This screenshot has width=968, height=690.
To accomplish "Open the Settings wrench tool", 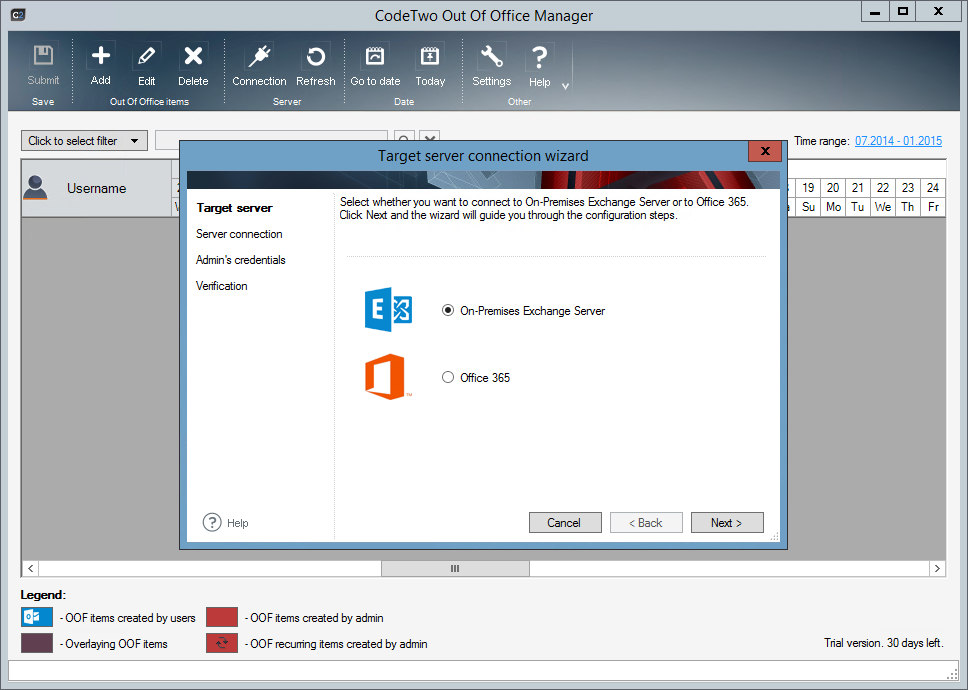I will (491, 65).
